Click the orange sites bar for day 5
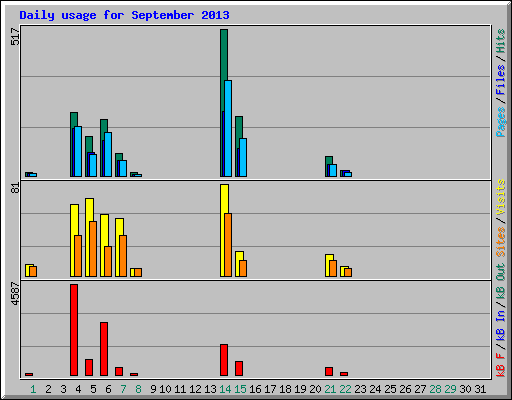Viewport: 512px width, 400px height. click(93, 249)
